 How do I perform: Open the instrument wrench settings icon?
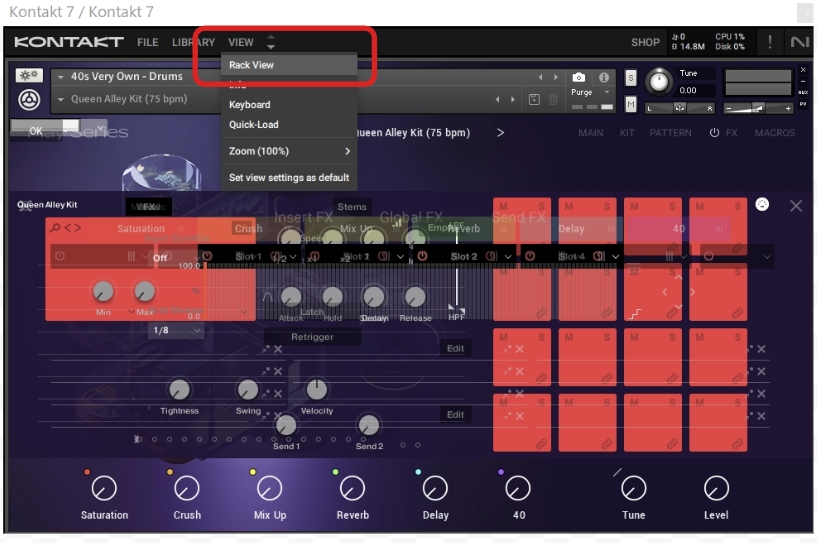click(x=29, y=76)
